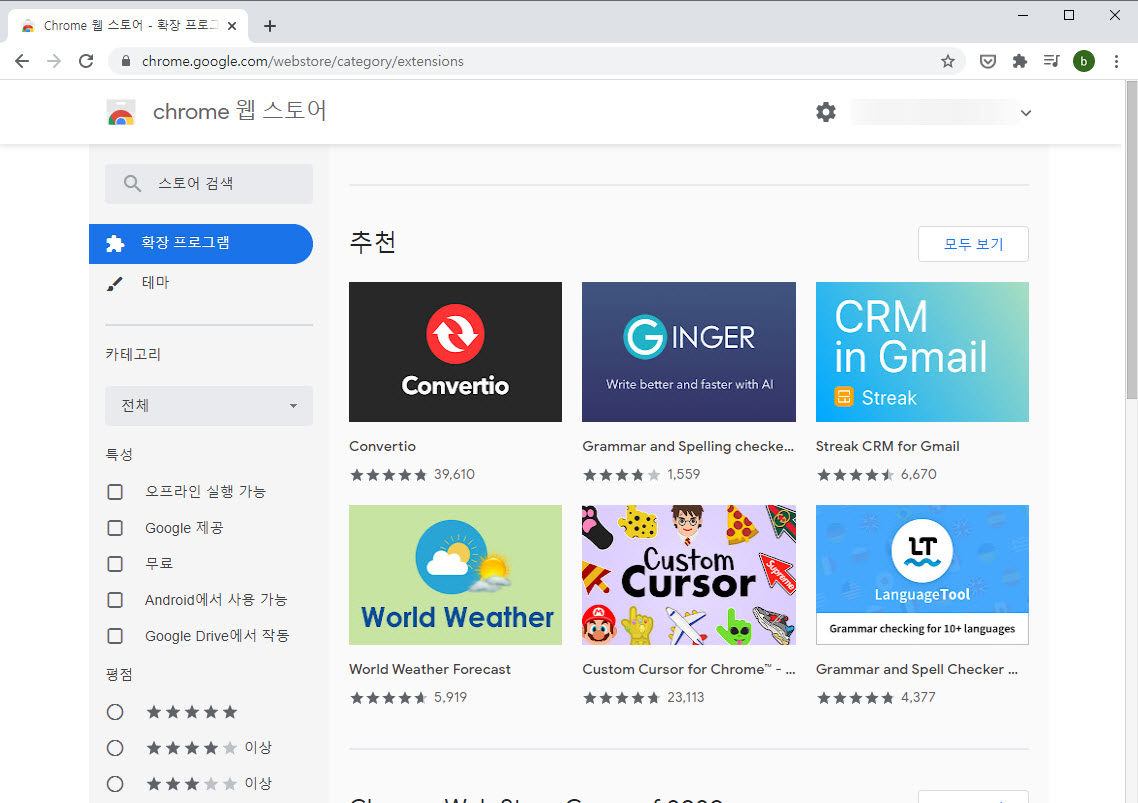Click Grammar and Spell Checker title
Screen dimensions: 1138x803
(917, 669)
